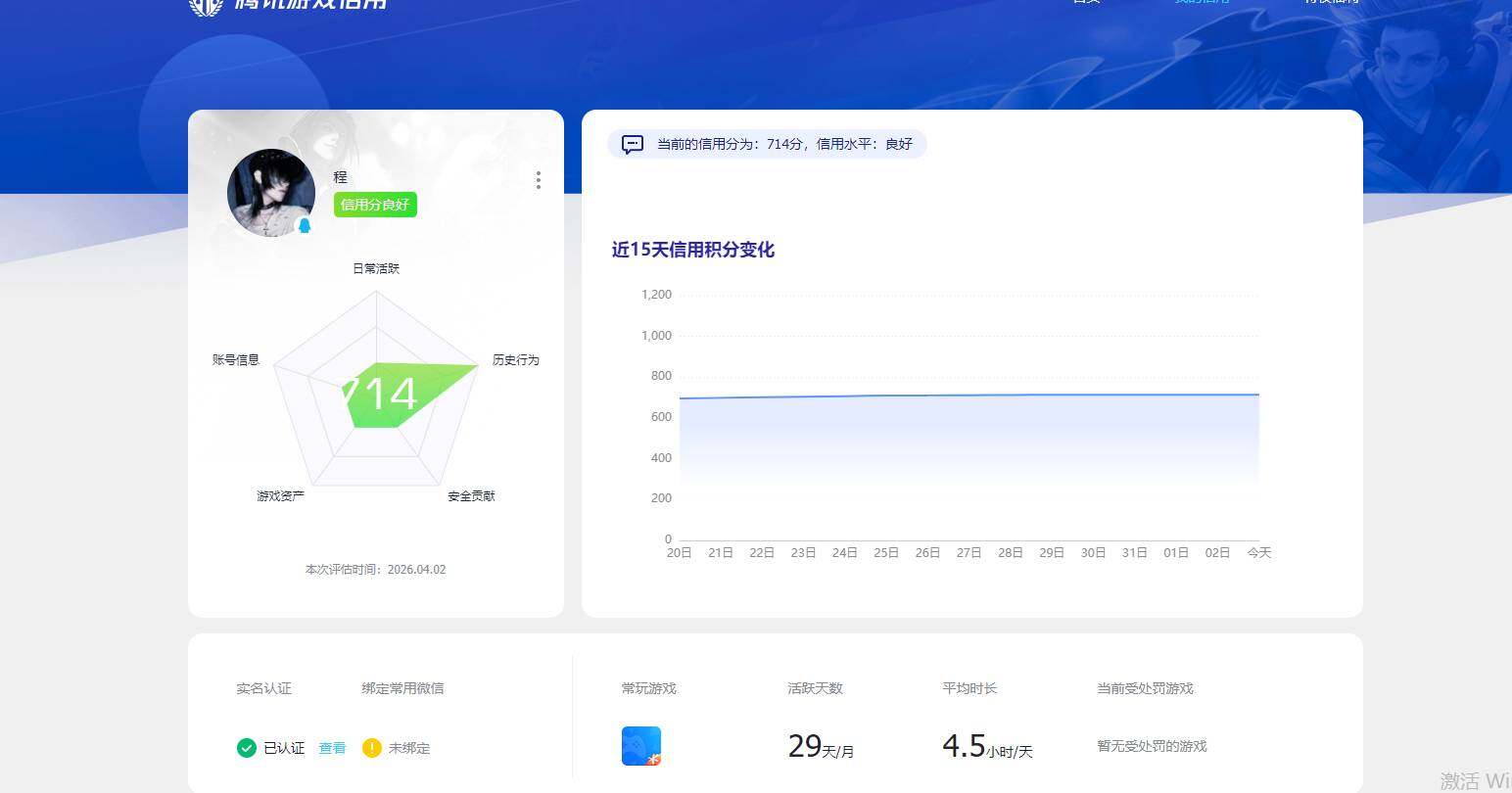This screenshot has height=793, width=1512.
Task: Click the username 程
Action: (341, 177)
